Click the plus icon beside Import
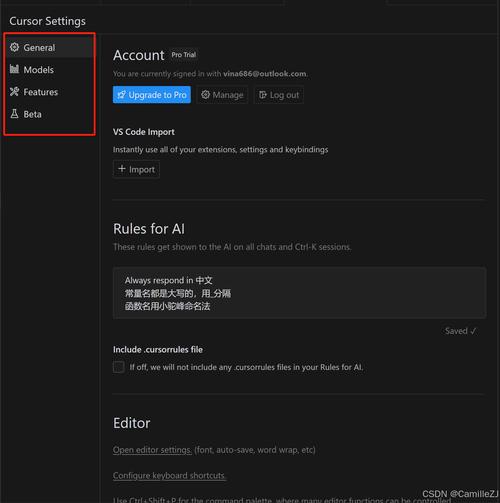 pos(122,169)
